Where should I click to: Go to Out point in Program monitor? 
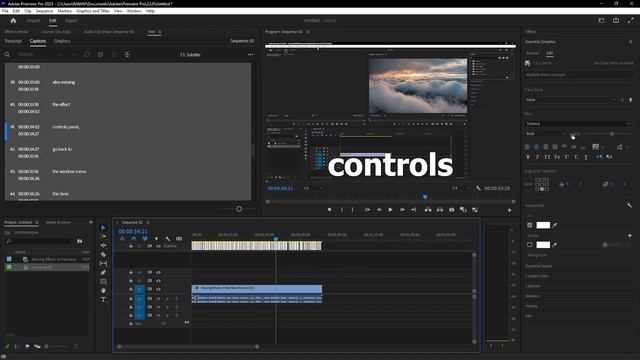413,210
